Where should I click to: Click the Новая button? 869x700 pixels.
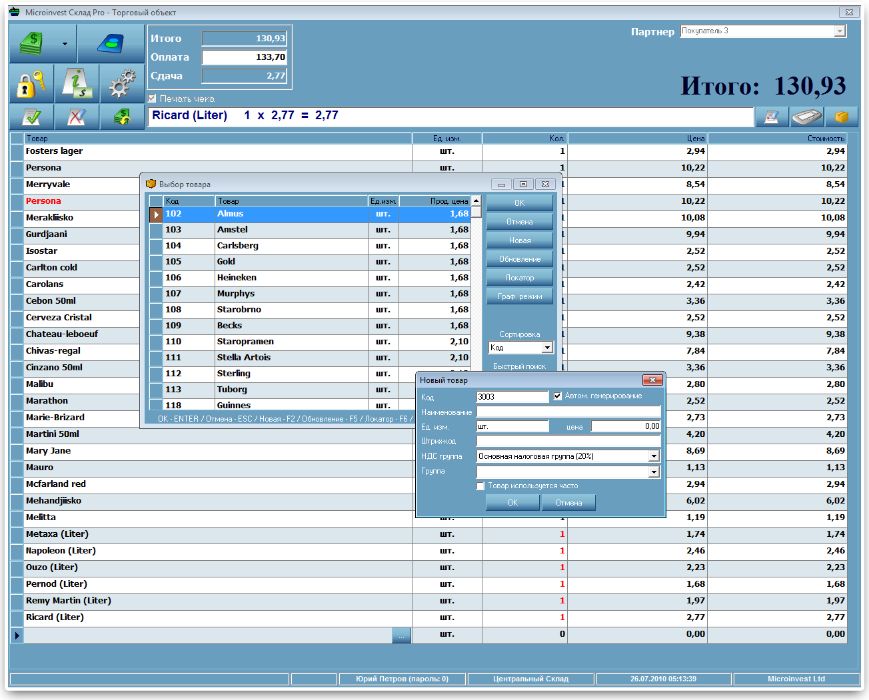point(519,241)
